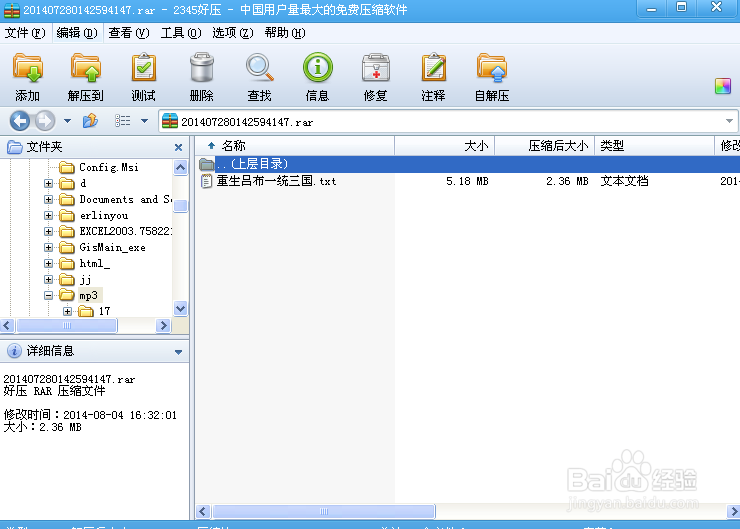Expand Documents and Settings folder node
Viewport: 740px width, 529px height.
tap(48, 199)
